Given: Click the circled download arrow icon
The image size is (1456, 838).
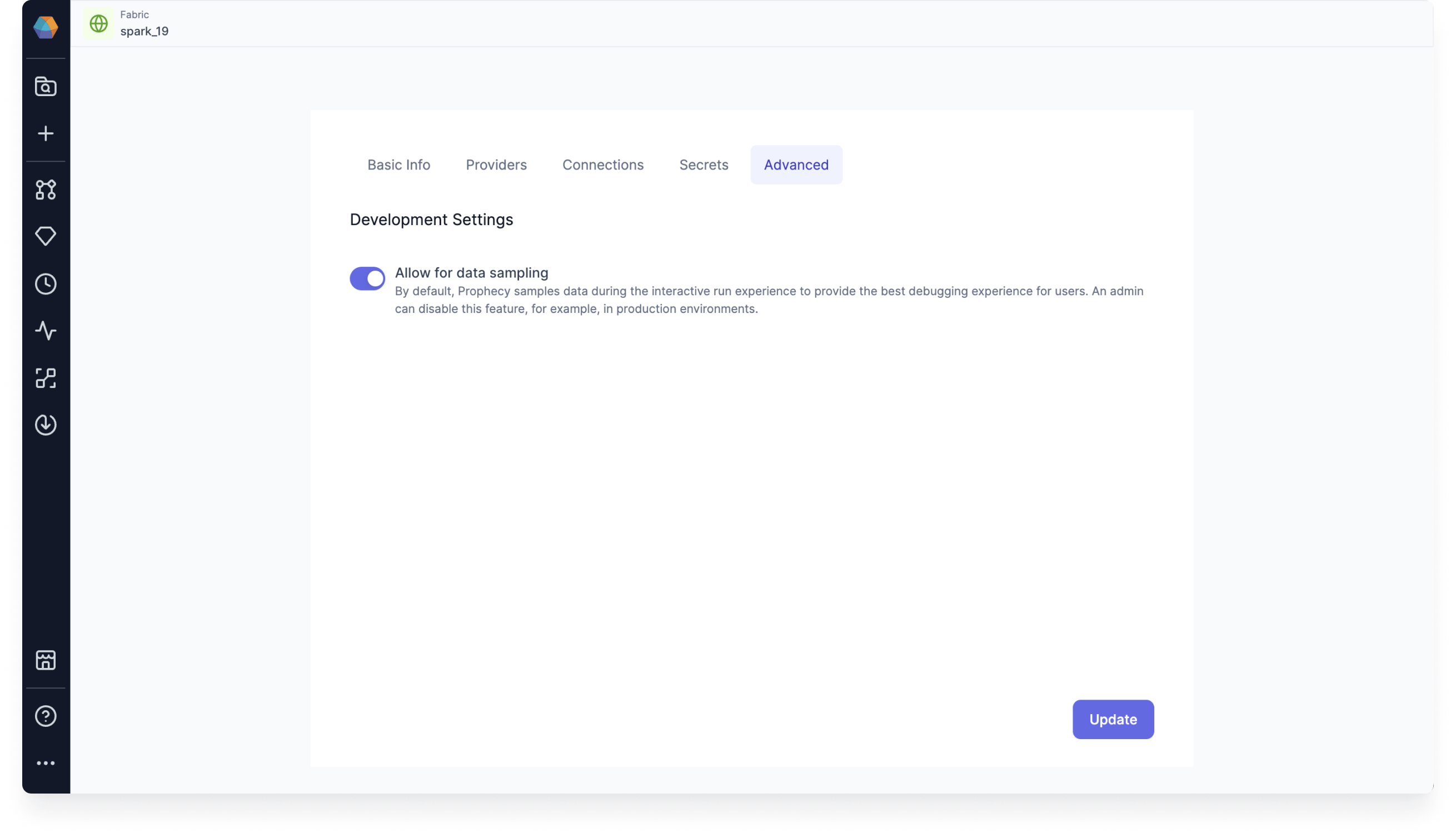Looking at the screenshot, I should pyautogui.click(x=46, y=425).
